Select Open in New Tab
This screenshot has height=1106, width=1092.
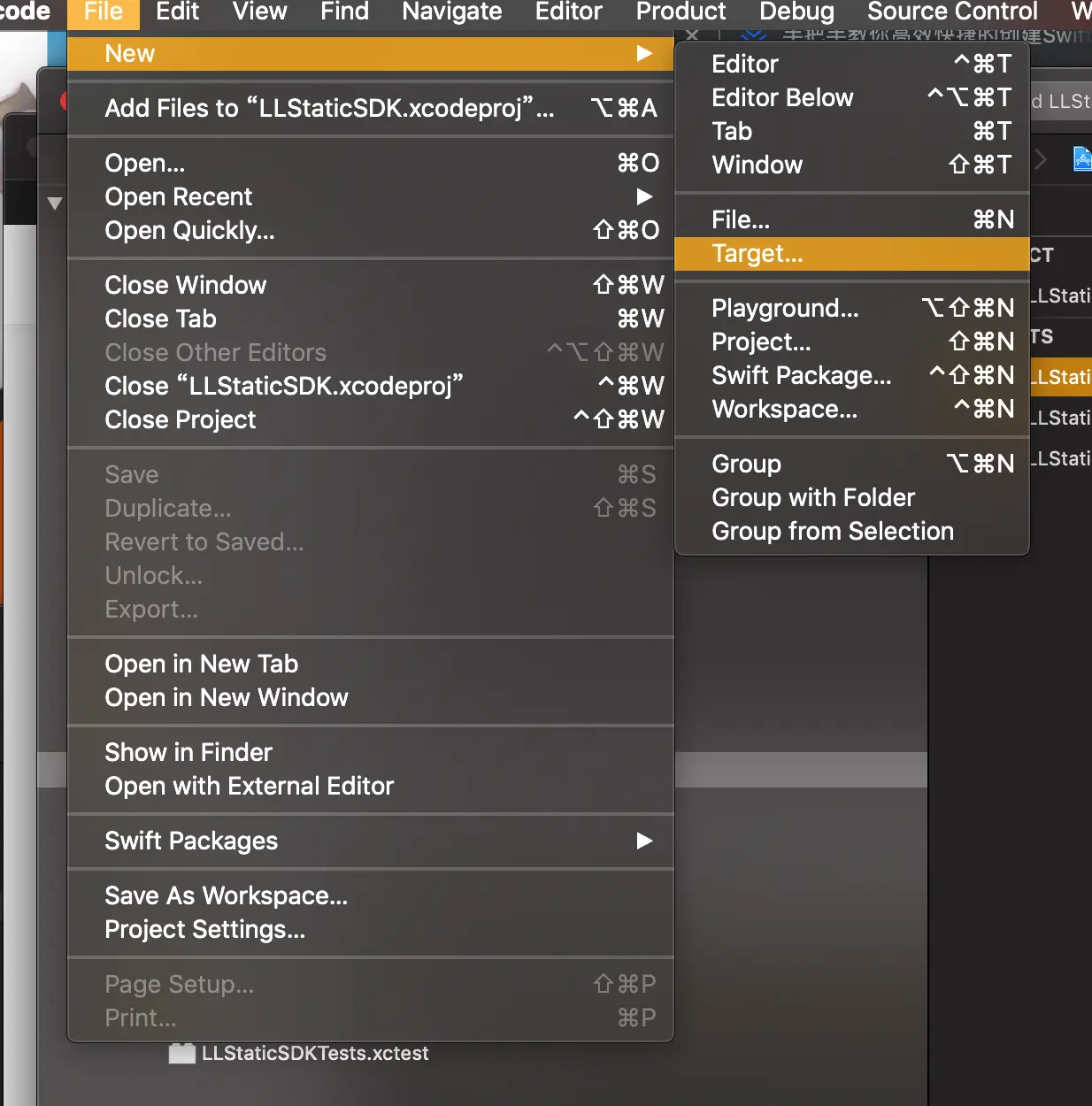coord(371,664)
